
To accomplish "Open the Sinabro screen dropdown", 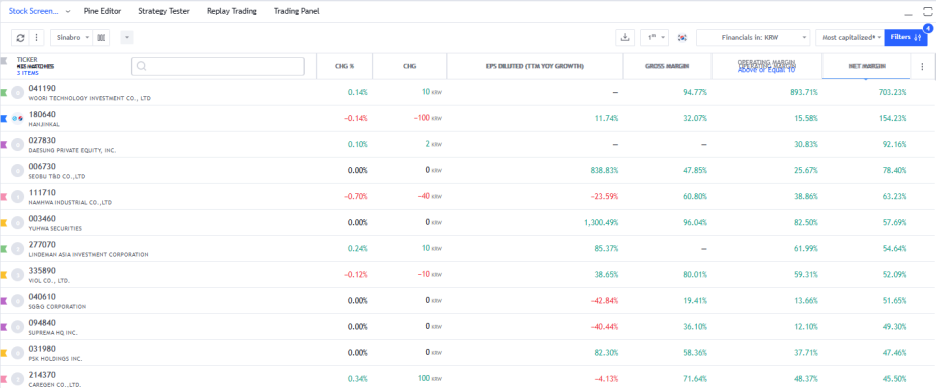I will 72,38.
